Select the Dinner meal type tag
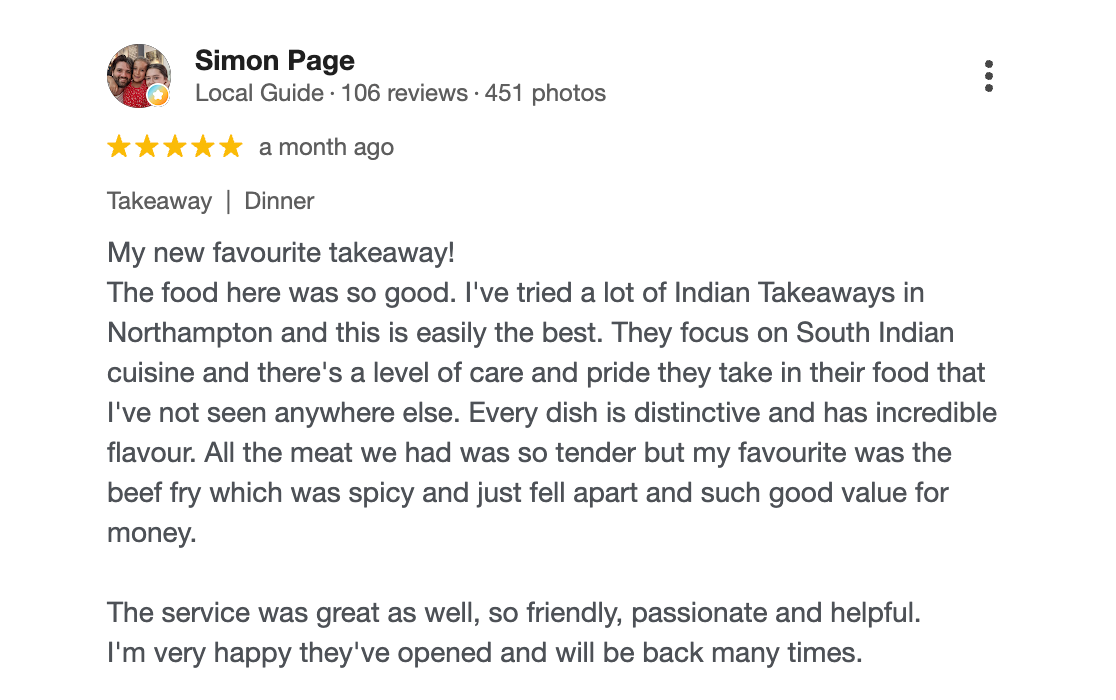 (x=279, y=201)
